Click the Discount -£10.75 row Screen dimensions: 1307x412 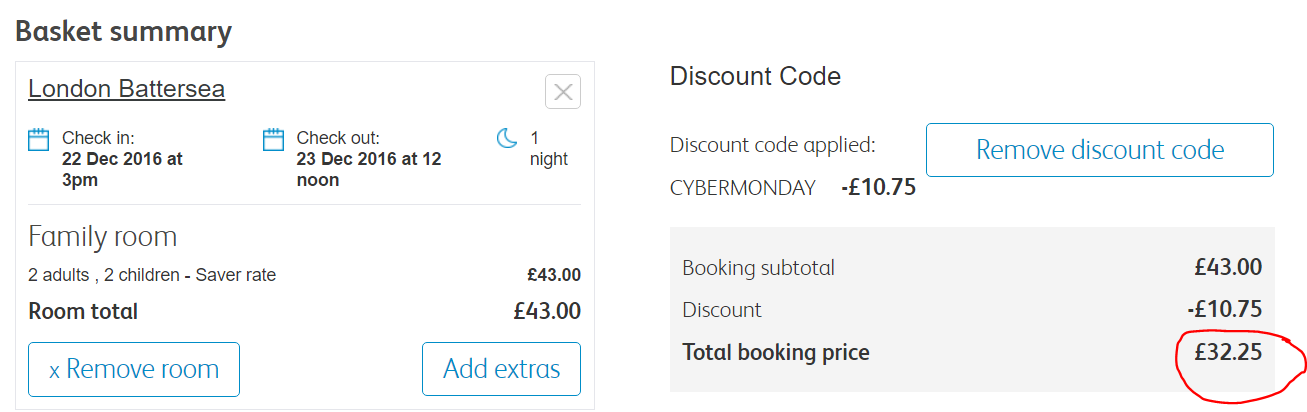[972, 310]
